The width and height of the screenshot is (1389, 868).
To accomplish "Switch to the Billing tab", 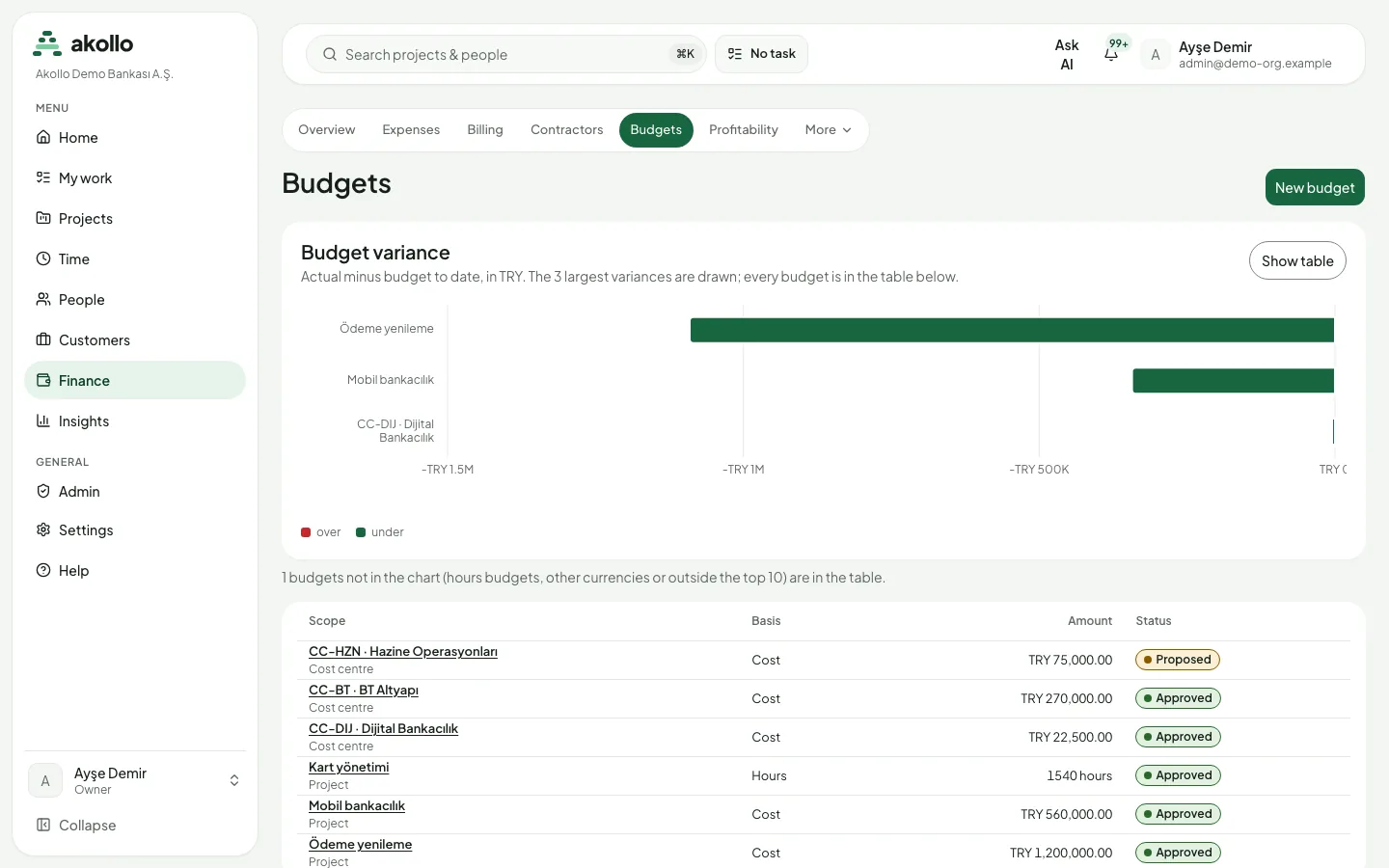I will (x=485, y=130).
